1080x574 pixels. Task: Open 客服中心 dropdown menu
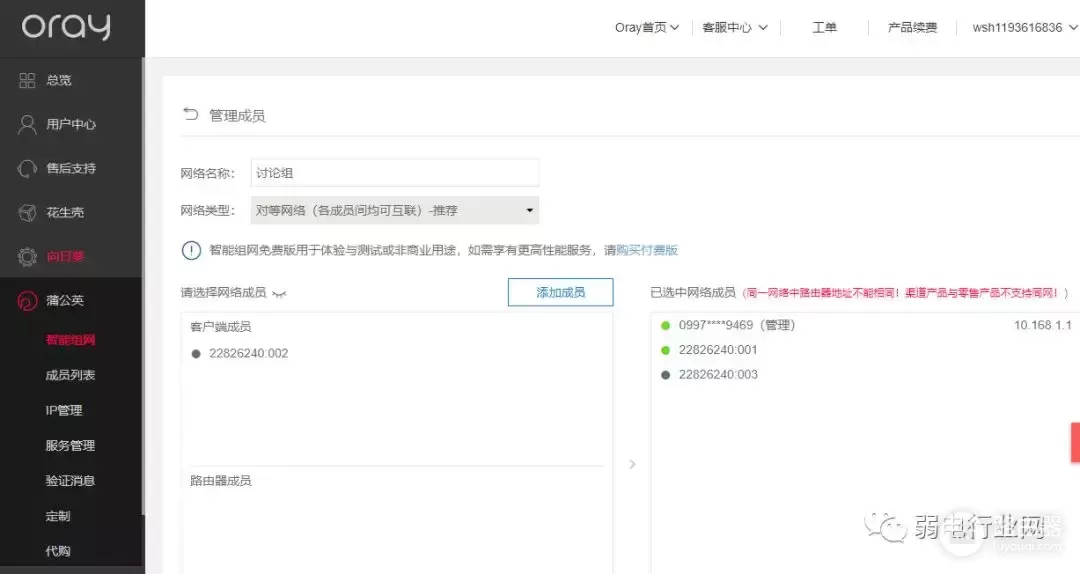pyautogui.click(x=735, y=28)
